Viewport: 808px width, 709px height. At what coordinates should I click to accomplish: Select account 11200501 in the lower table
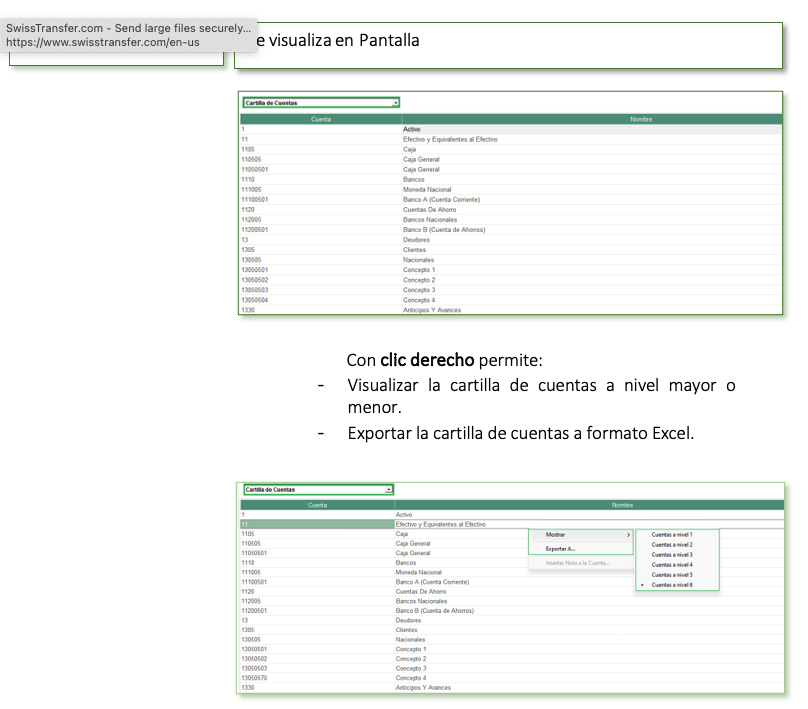[x=254, y=611]
